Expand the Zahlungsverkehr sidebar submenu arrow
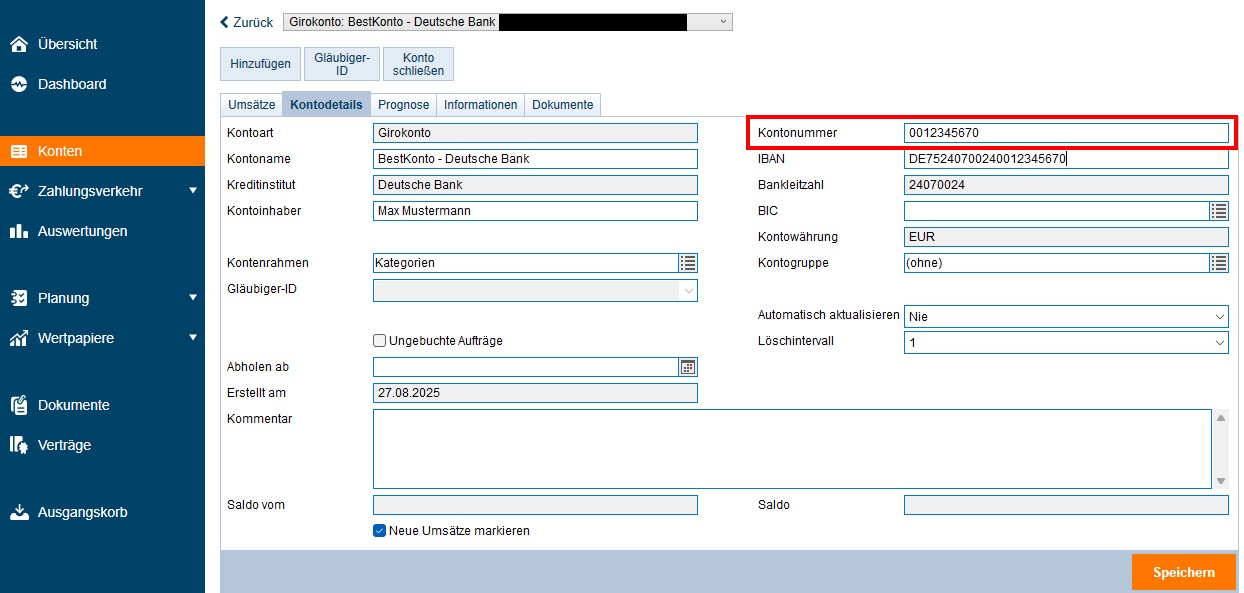The height and width of the screenshot is (593, 1244). (193, 191)
